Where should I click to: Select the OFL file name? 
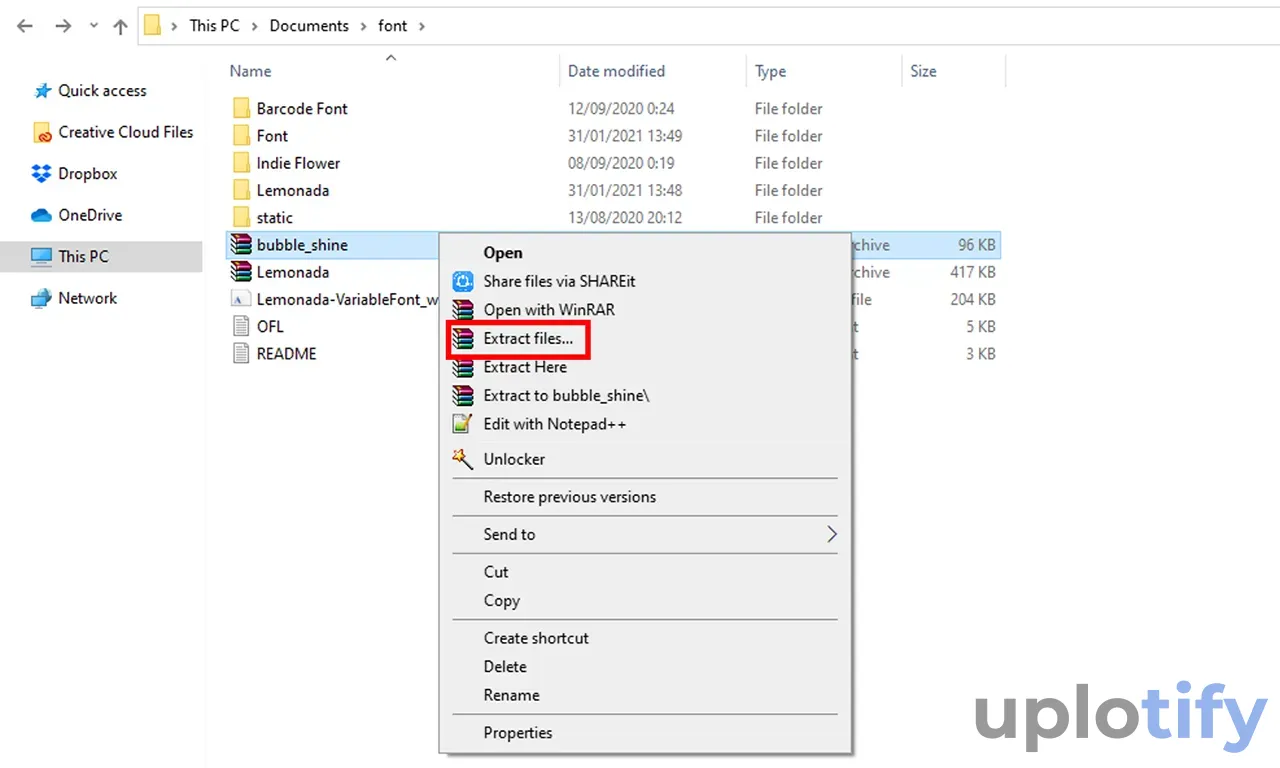click(270, 326)
